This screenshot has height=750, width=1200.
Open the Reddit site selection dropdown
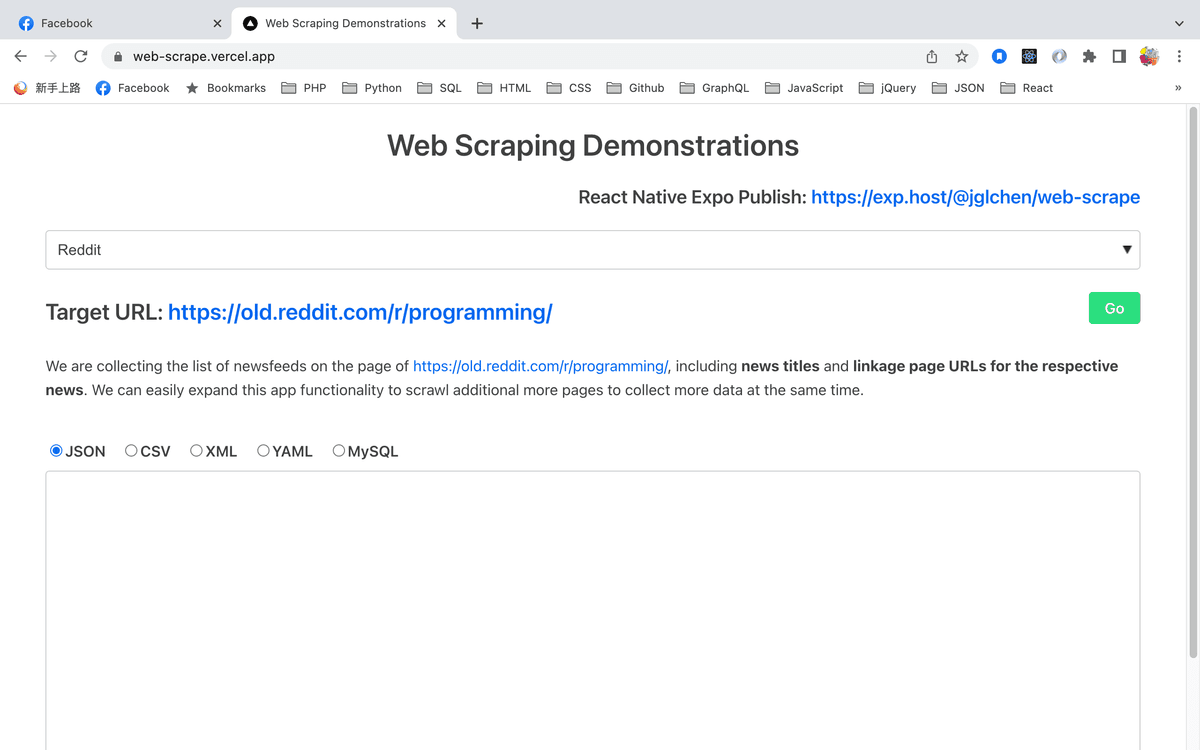(x=593, y=250)
